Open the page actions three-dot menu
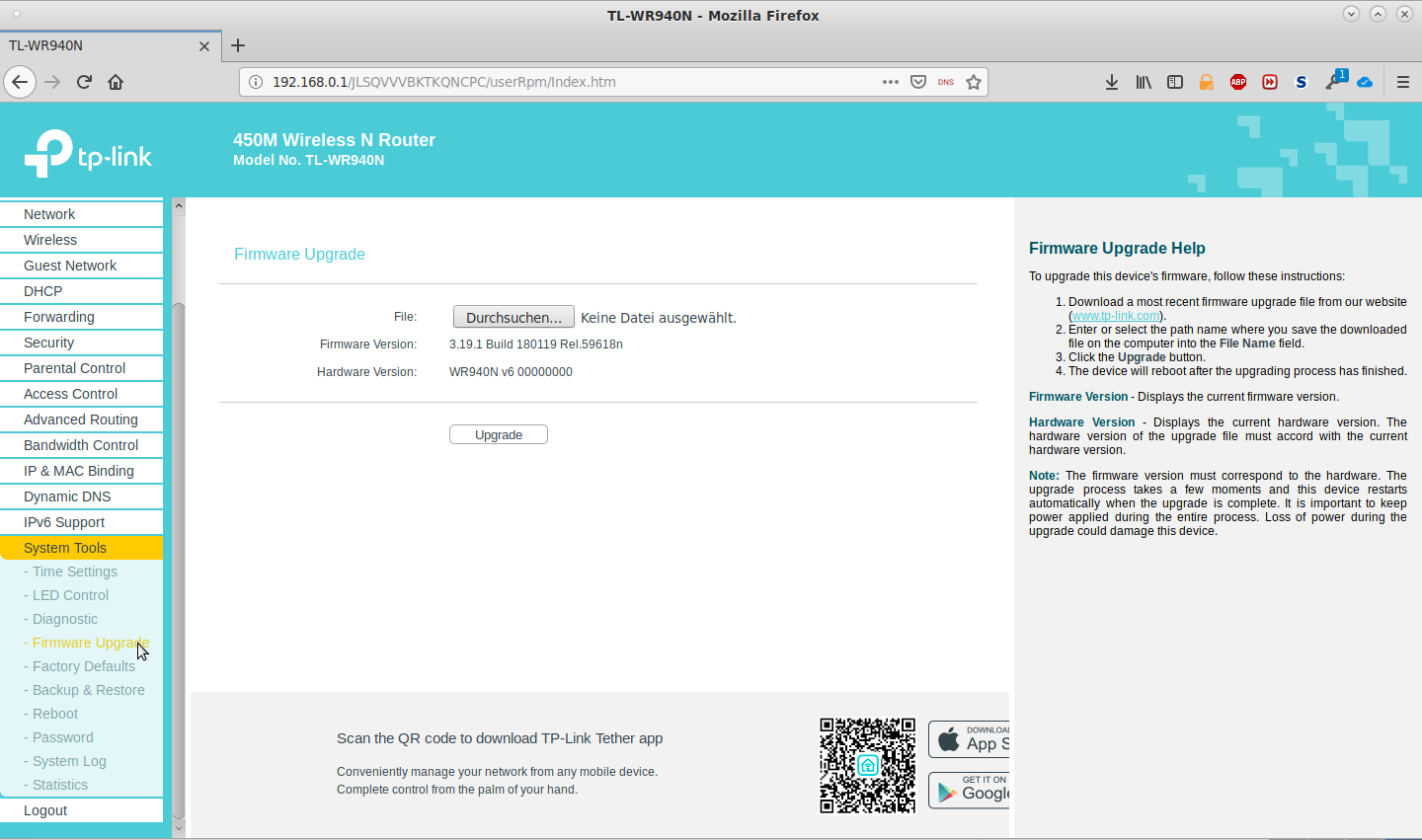1422x840 pixels. coord(890,82)
